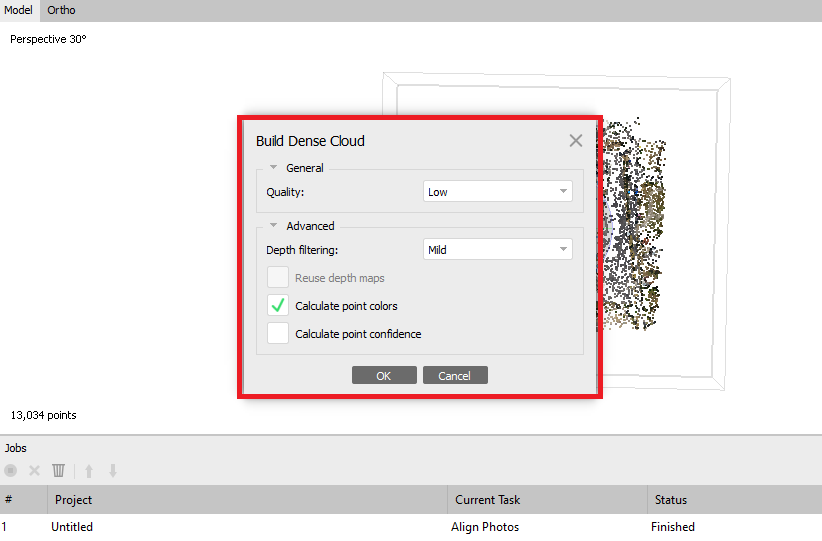The height and width of the screenshot is (541, 822).
Task: Collapse the Advanced section triangle
Action: (x=273, y=226)
